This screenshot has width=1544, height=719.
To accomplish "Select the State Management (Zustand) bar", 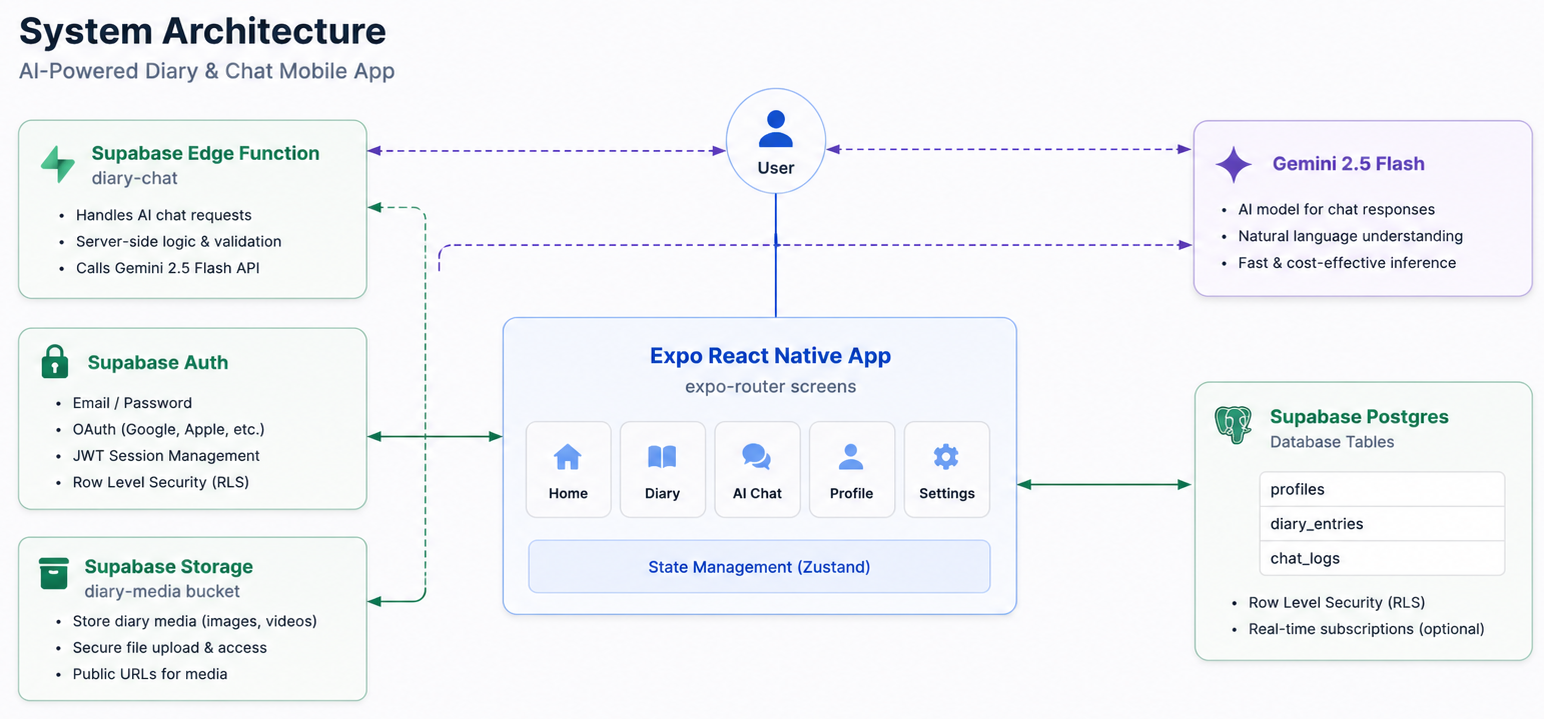I will coord(759,567).
